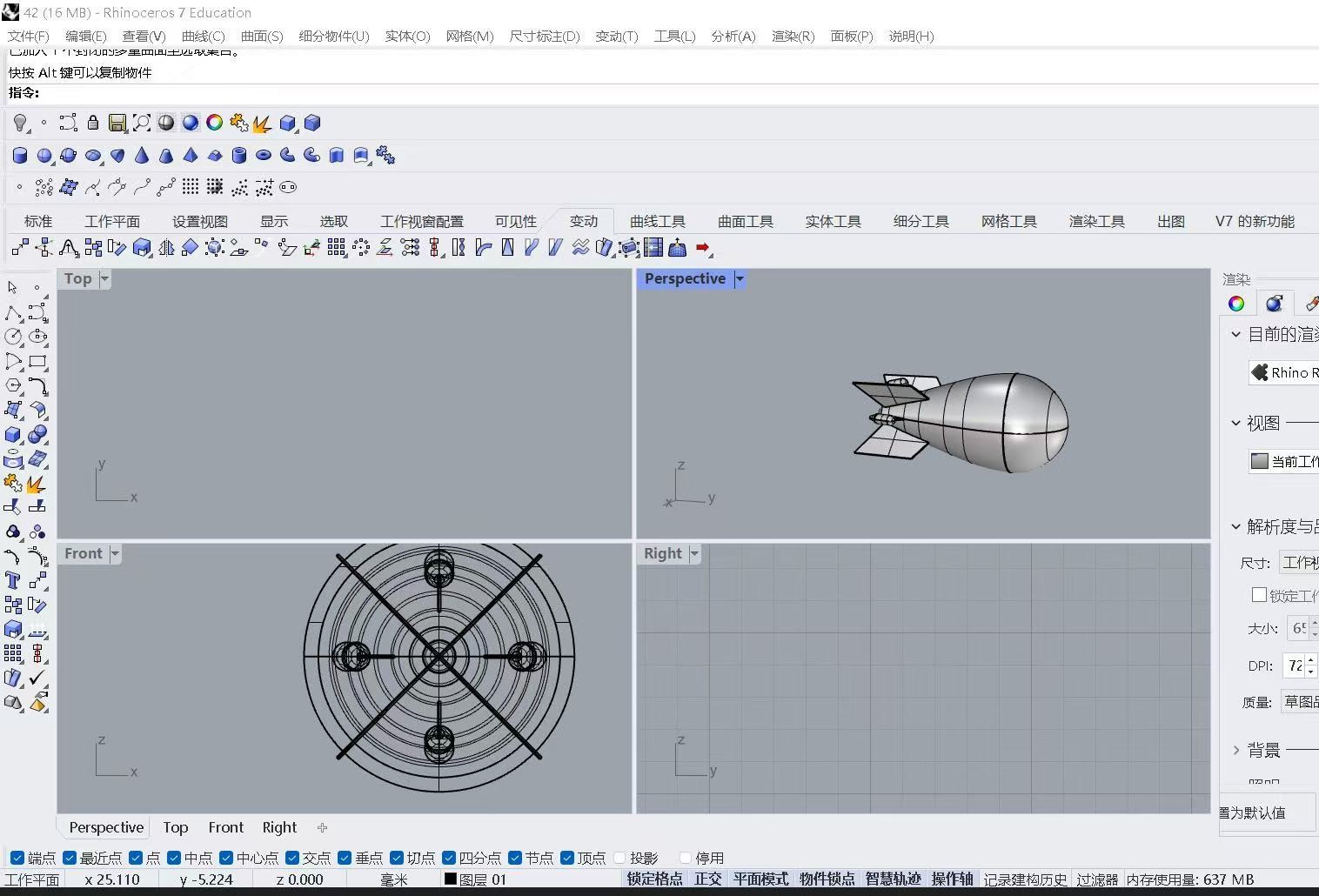Switch to the 曲面工具 toolbar tab
This screenshot has width=1319, height=896.
[745, 221]
